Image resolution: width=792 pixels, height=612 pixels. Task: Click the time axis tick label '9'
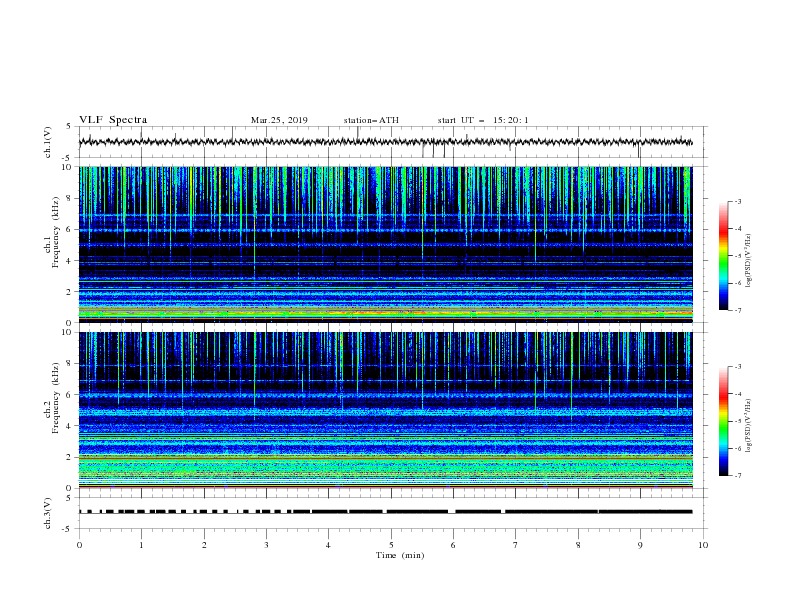point(640,545)
